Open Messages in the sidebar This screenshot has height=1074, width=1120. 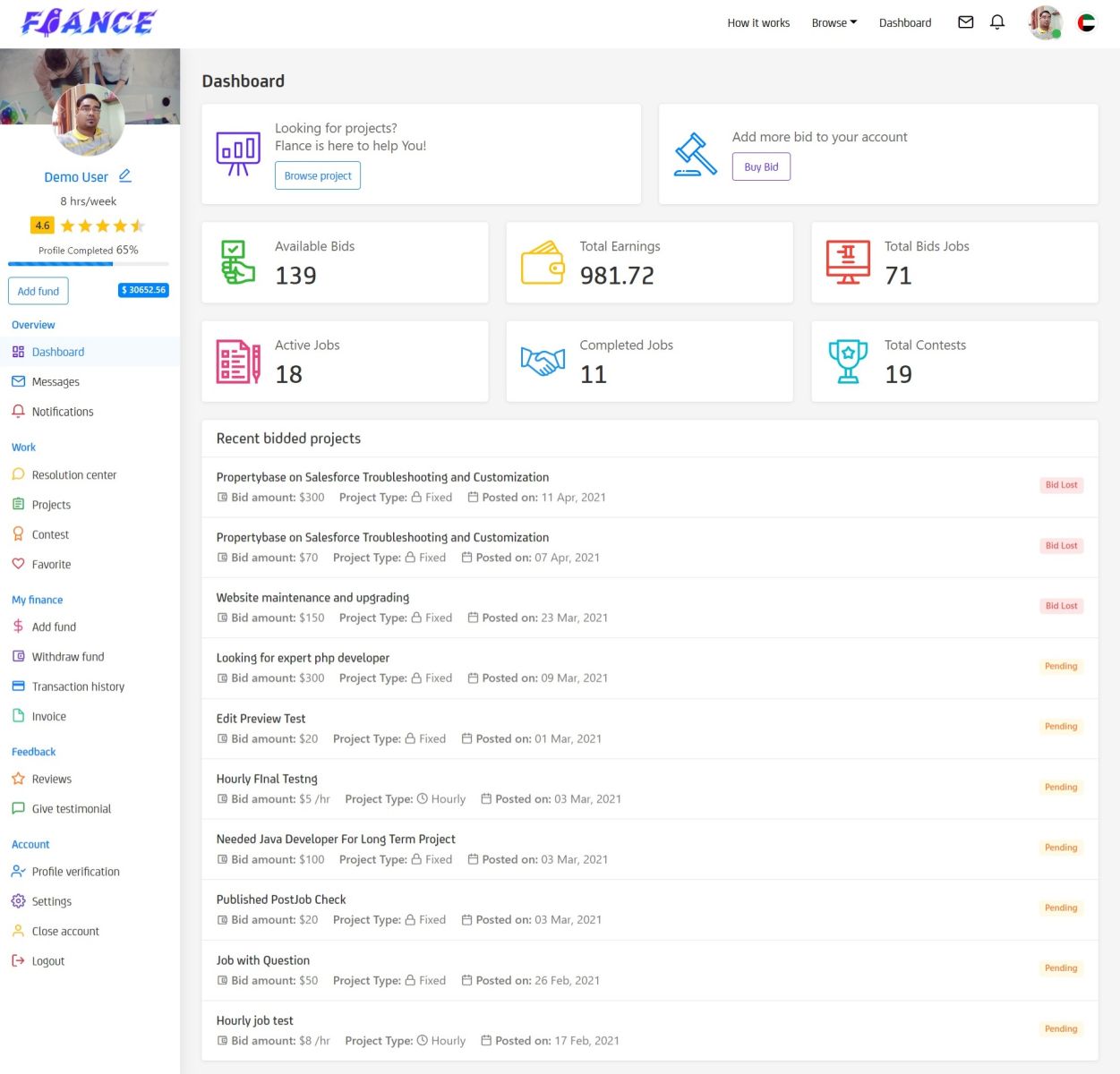pyautogui.click(x=56, y=382)
